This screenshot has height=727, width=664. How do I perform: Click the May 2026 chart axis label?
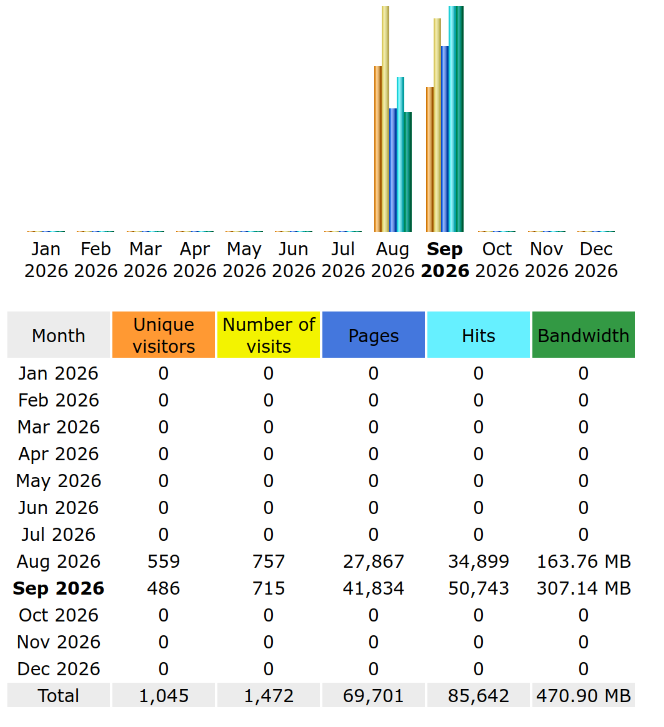244,260
